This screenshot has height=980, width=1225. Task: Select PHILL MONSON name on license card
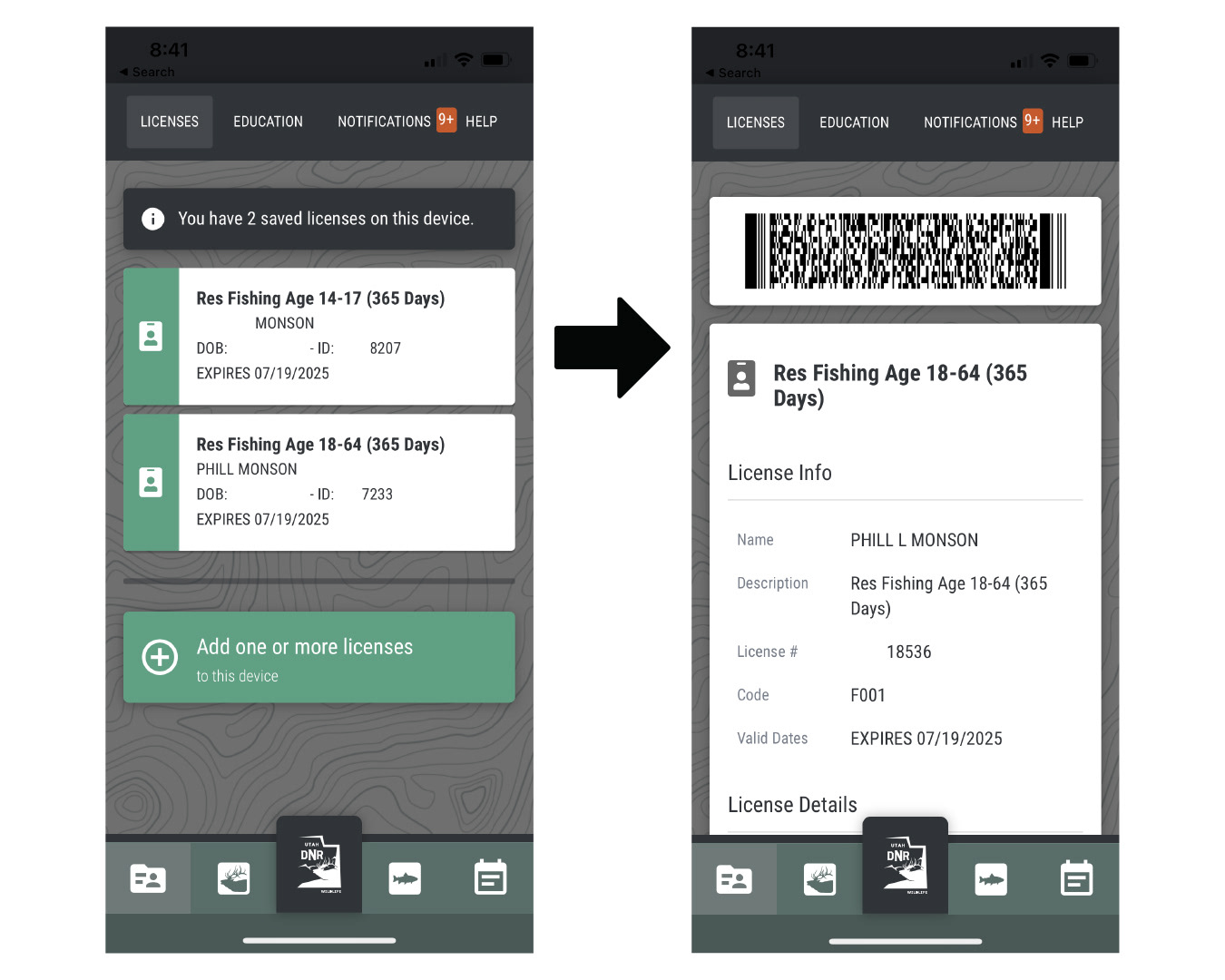point(247,469)
